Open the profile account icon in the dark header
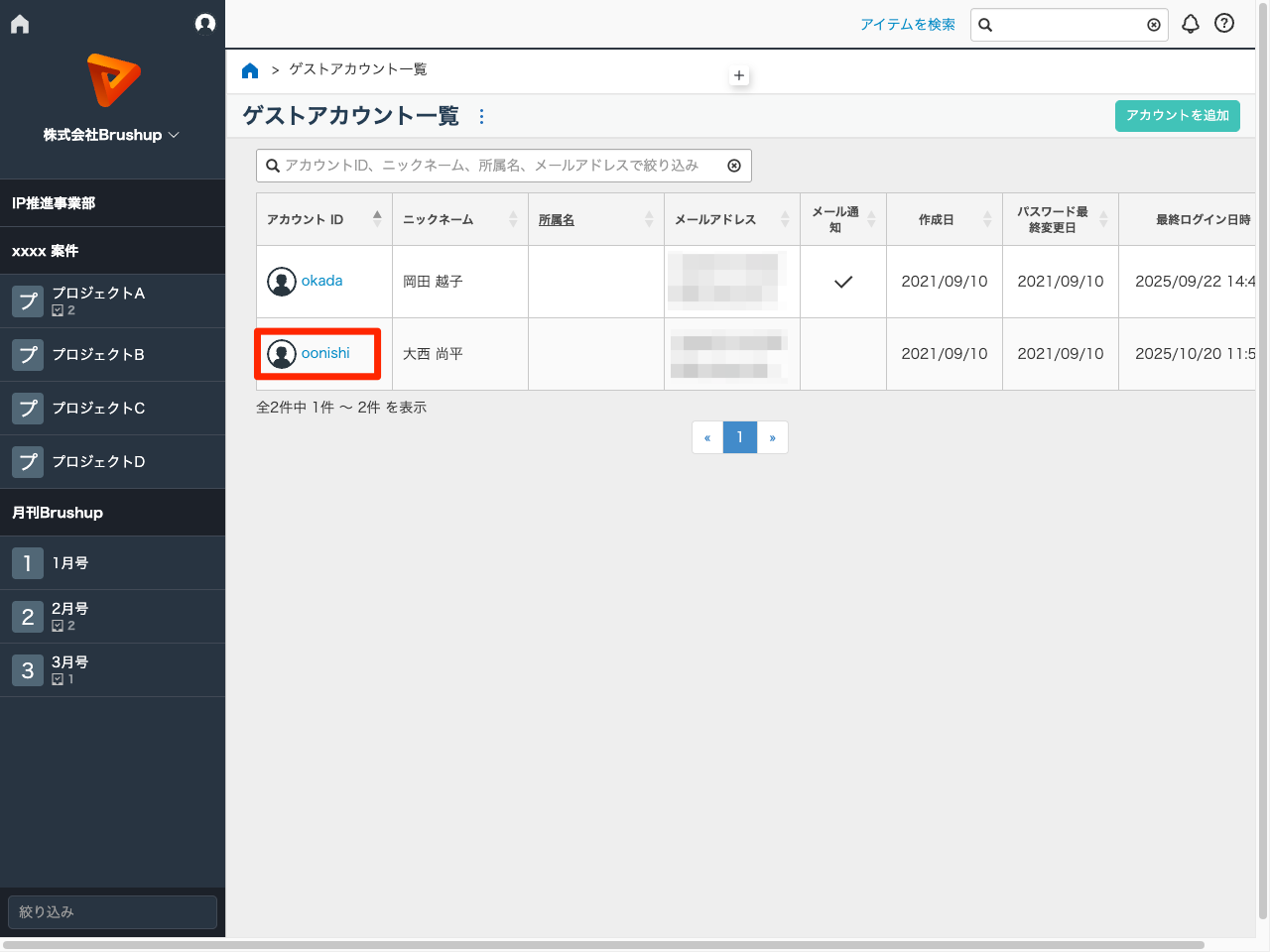The height and width of the screenshot is (952, 1270). (x=205, y=23)
